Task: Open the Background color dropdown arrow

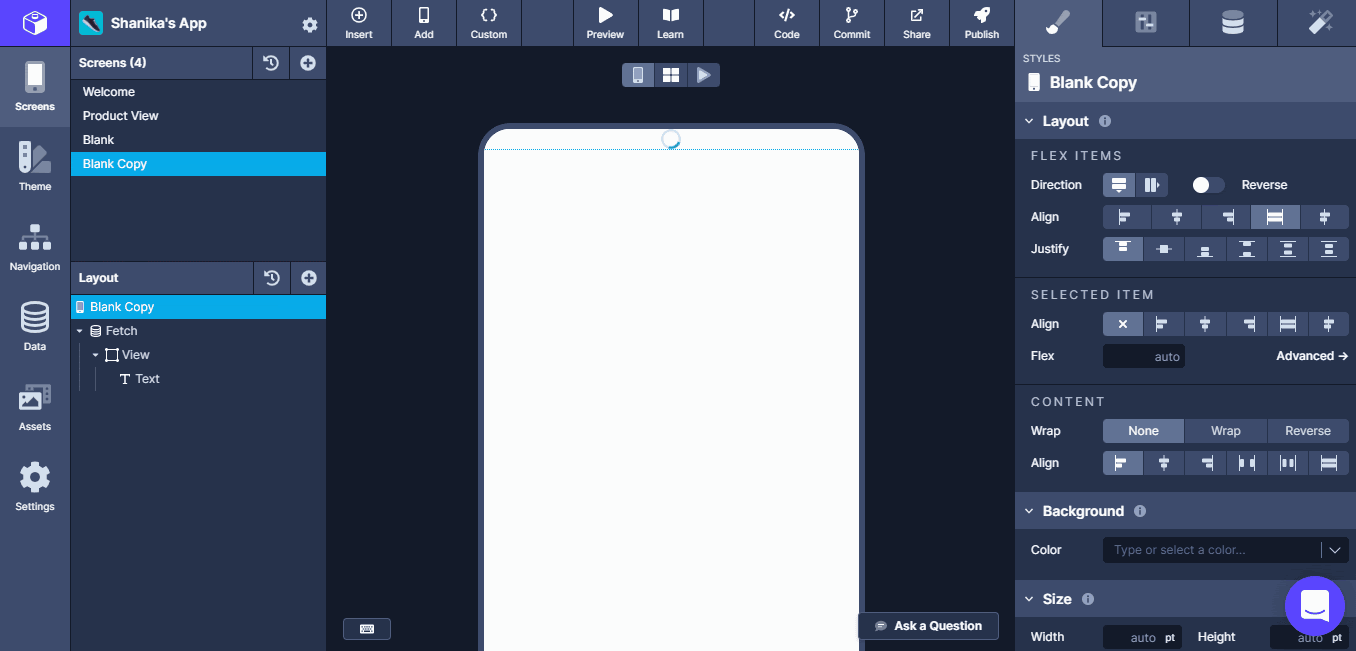Action: pos(1334,550)
